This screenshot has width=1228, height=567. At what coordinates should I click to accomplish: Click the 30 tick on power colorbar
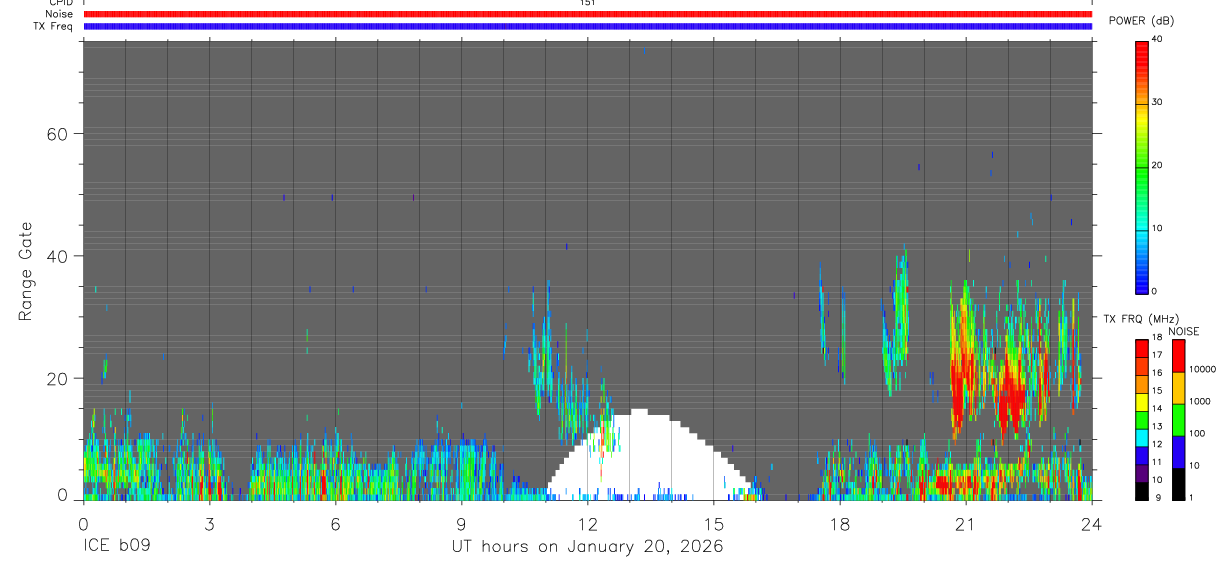click(x=1157, y=102)
